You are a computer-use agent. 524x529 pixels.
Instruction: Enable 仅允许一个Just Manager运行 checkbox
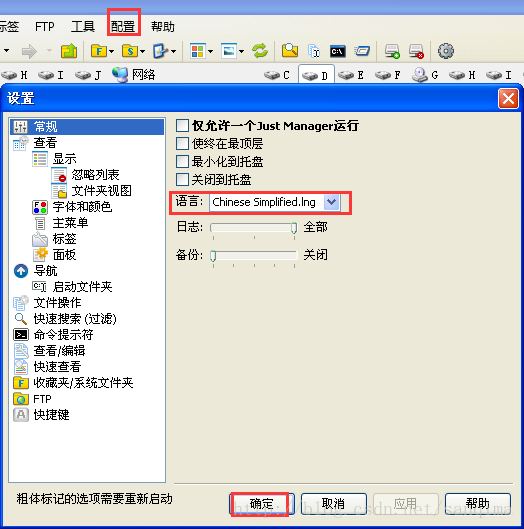pos(182,126)
